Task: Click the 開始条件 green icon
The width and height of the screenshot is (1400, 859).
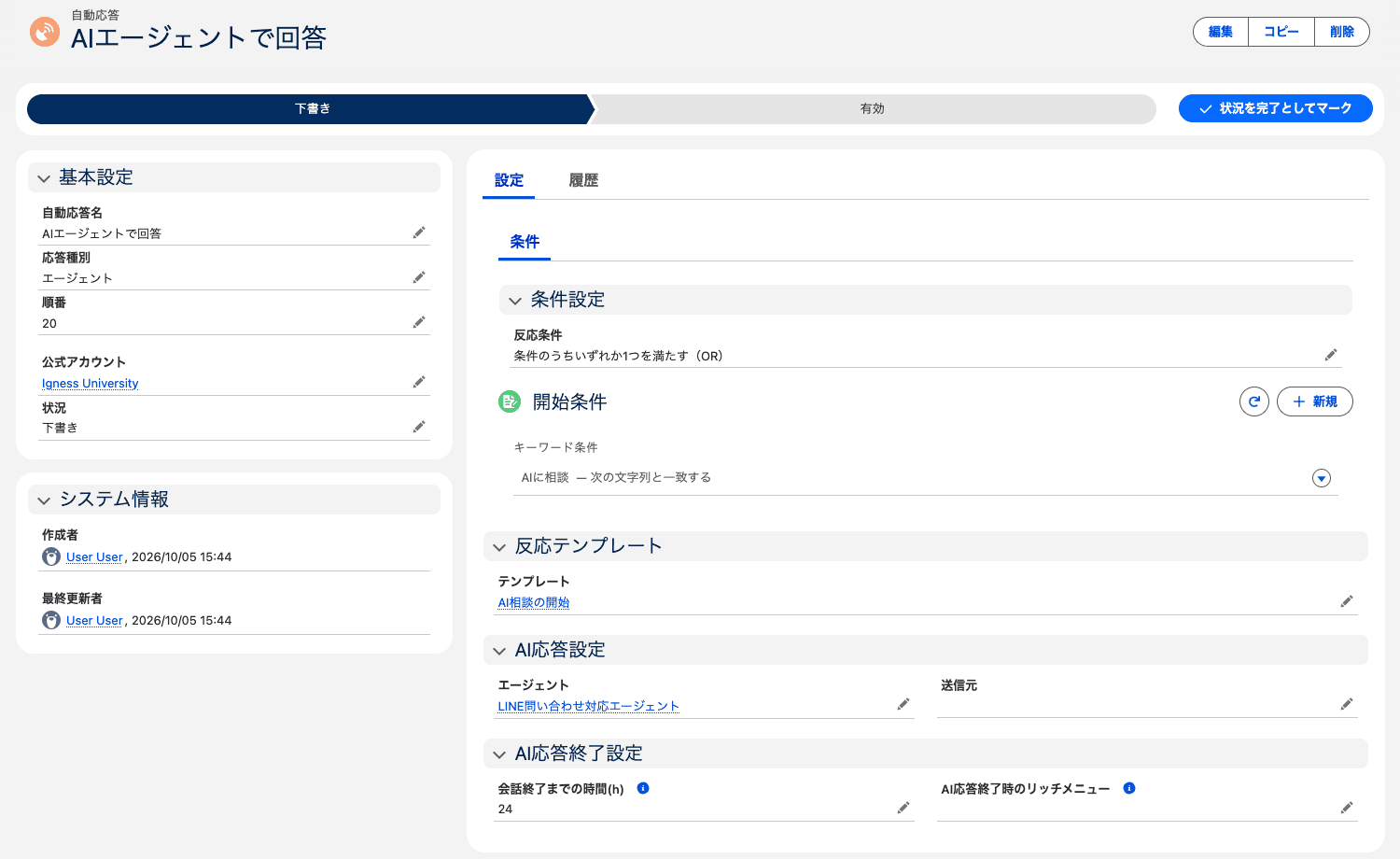Action: [x=510, y=401]
